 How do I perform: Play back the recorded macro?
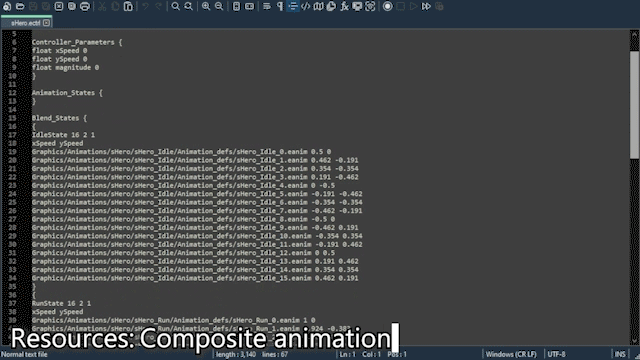point(413,6)
